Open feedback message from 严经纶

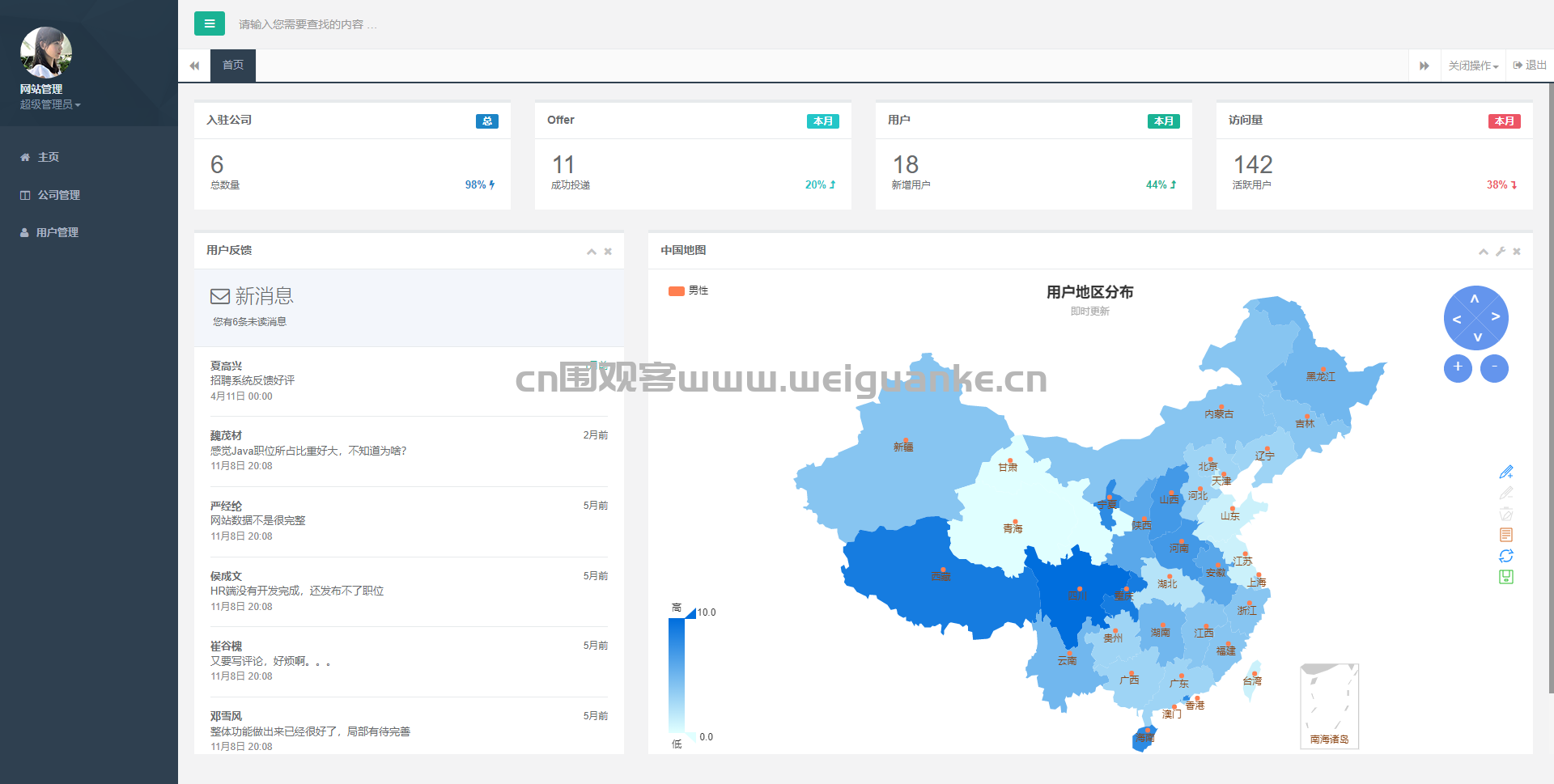coord(409,521)
